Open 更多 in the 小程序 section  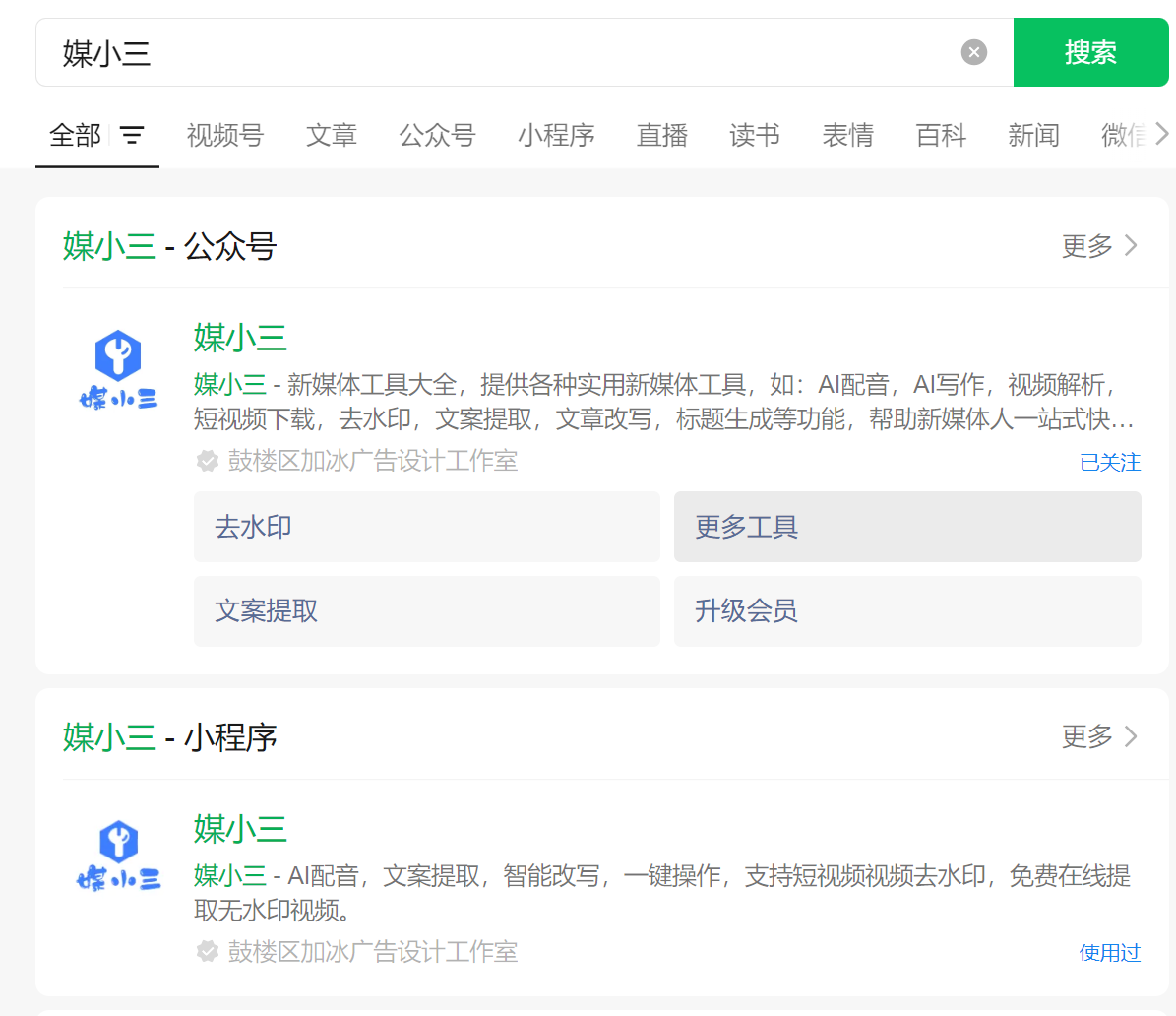click(x=1099, y=736)
